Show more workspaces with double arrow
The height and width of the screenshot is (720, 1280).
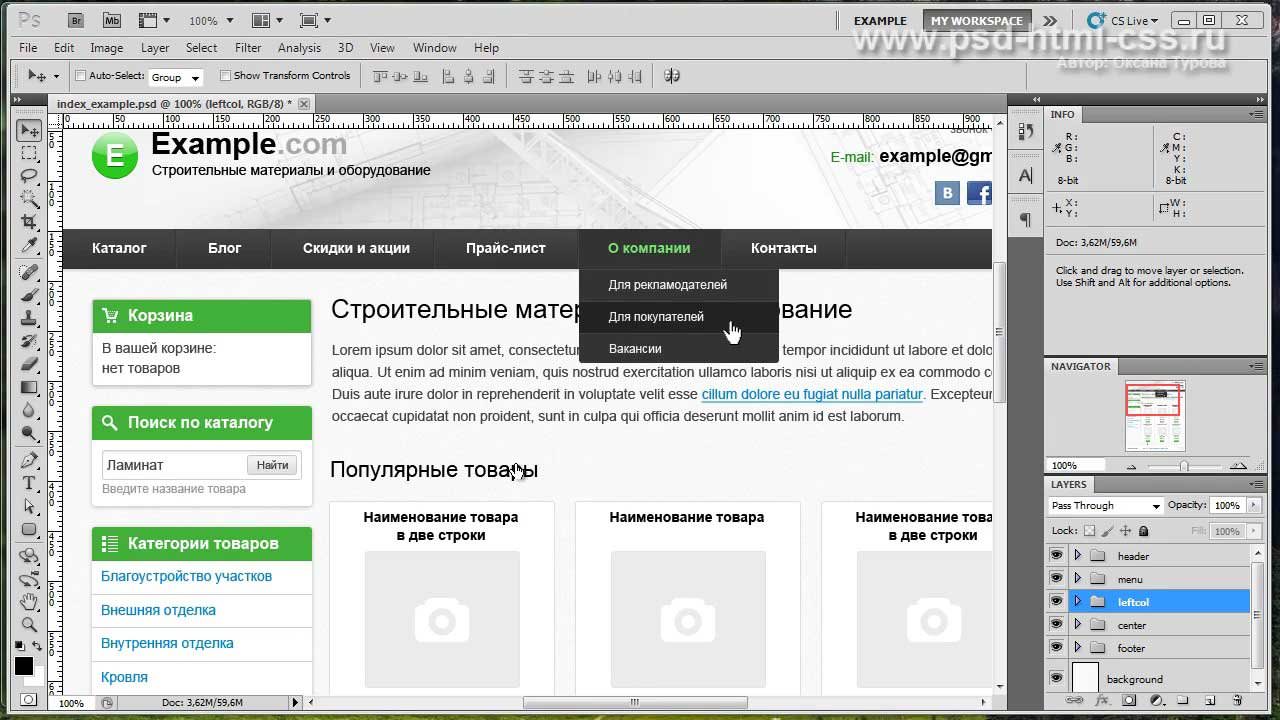1049,21
